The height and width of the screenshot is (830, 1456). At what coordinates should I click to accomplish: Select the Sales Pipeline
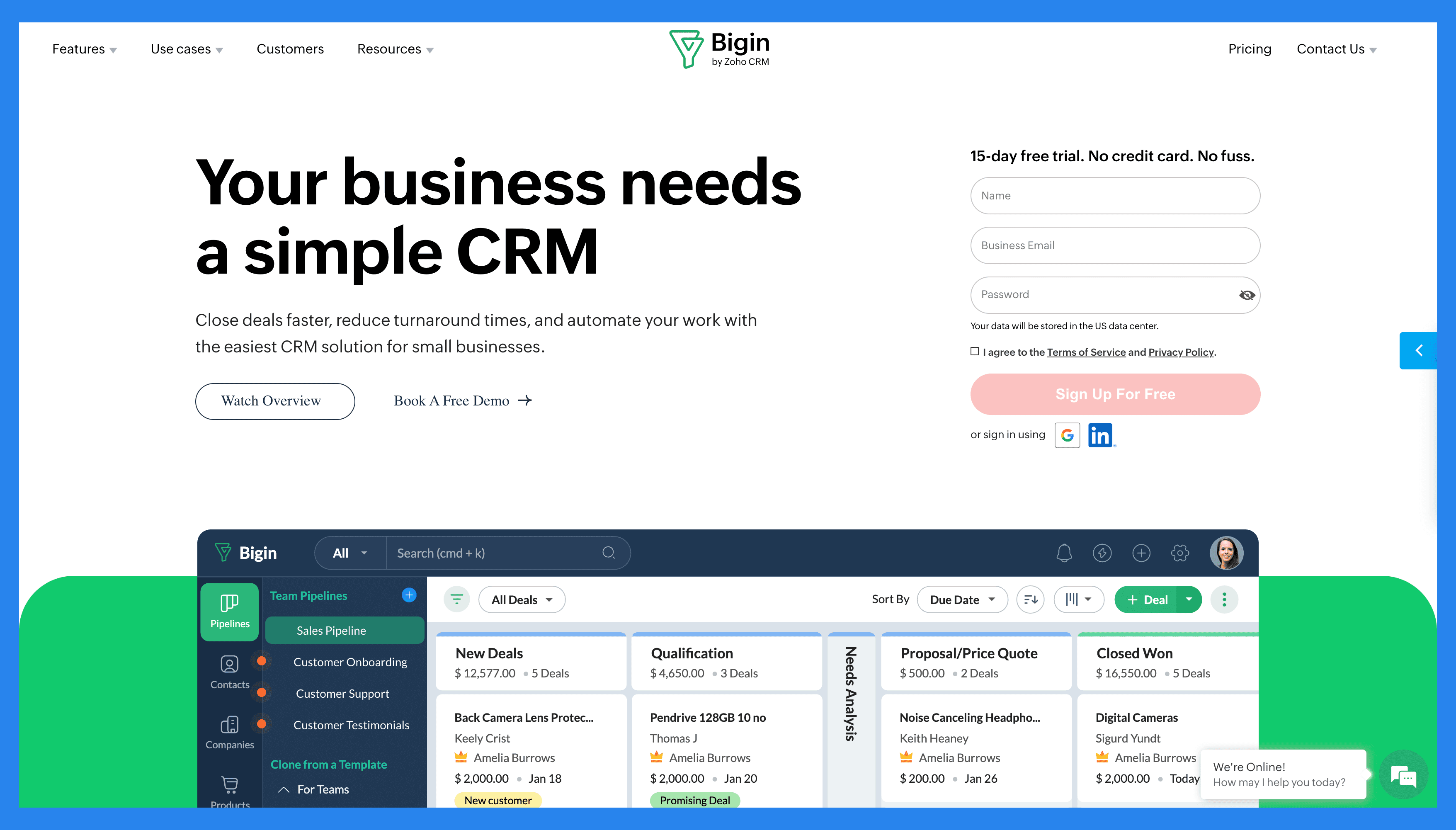pos(345,631)
